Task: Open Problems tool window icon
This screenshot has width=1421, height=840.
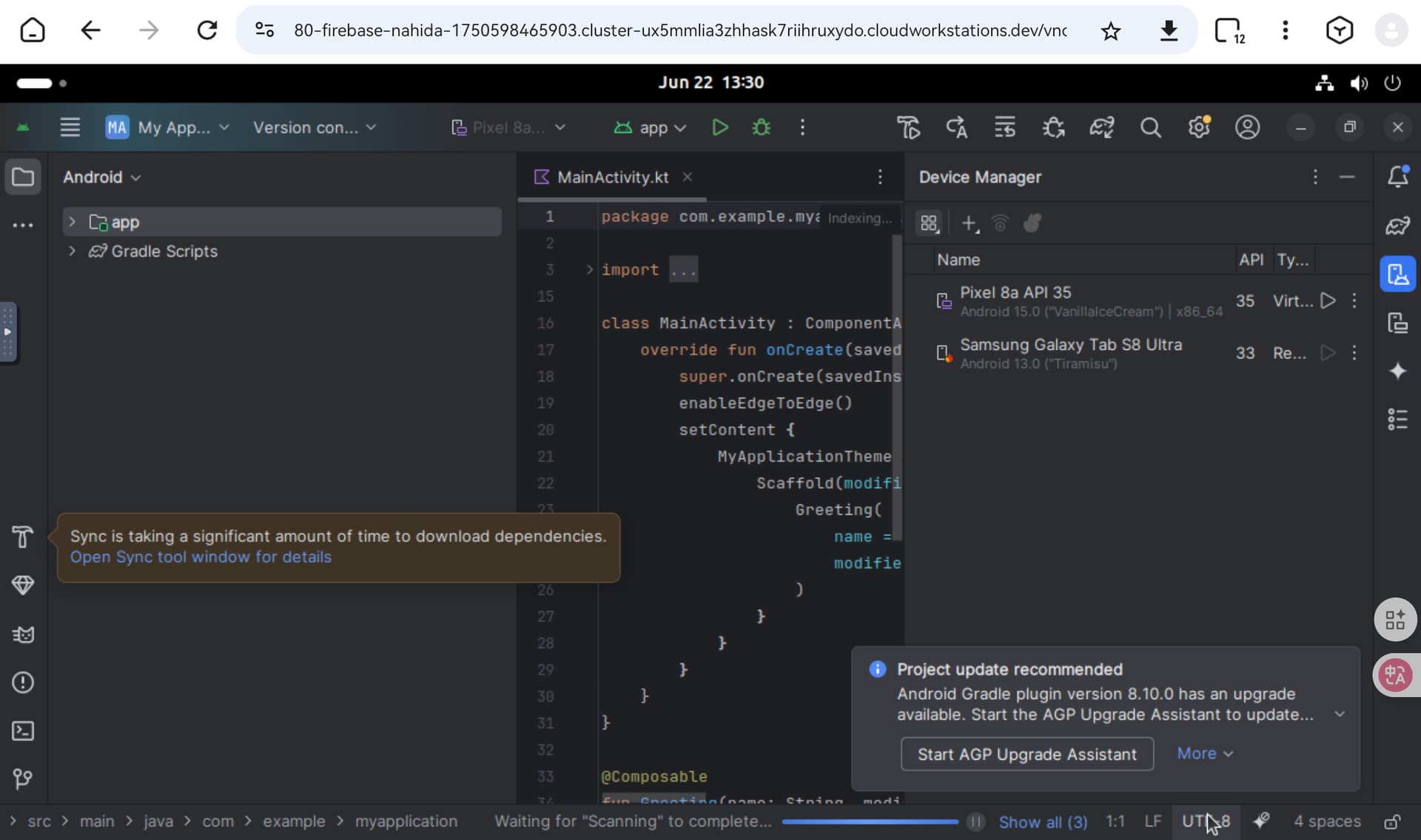Action: [23, 682]
